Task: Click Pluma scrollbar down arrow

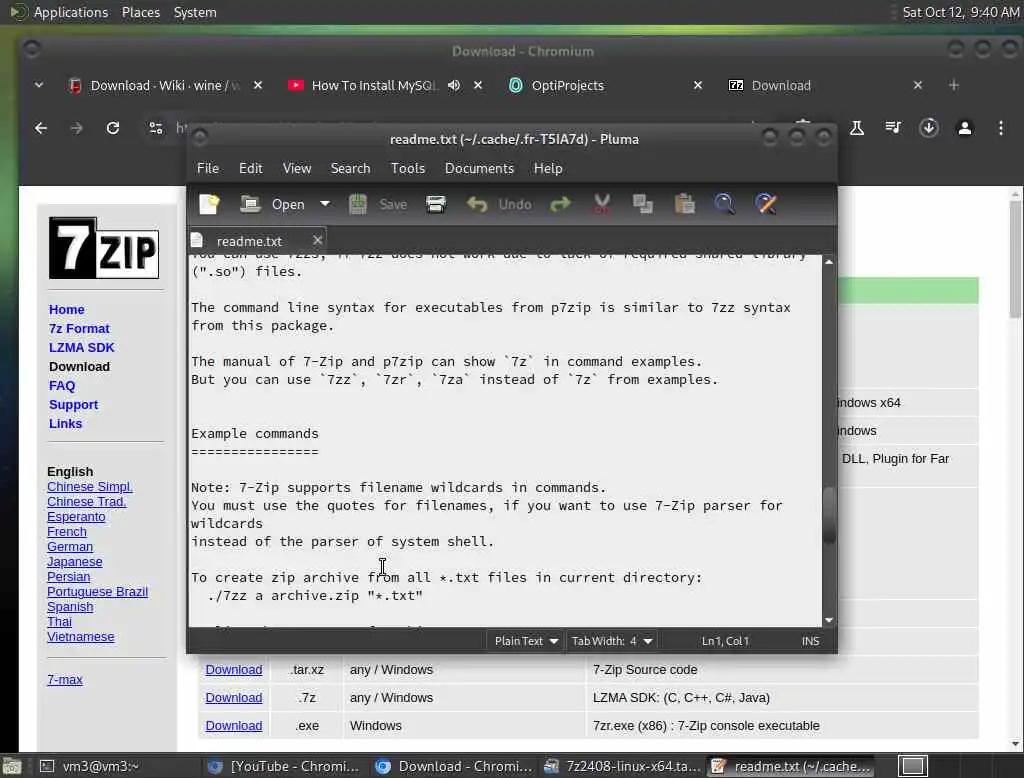Action: tap(829, 620)
